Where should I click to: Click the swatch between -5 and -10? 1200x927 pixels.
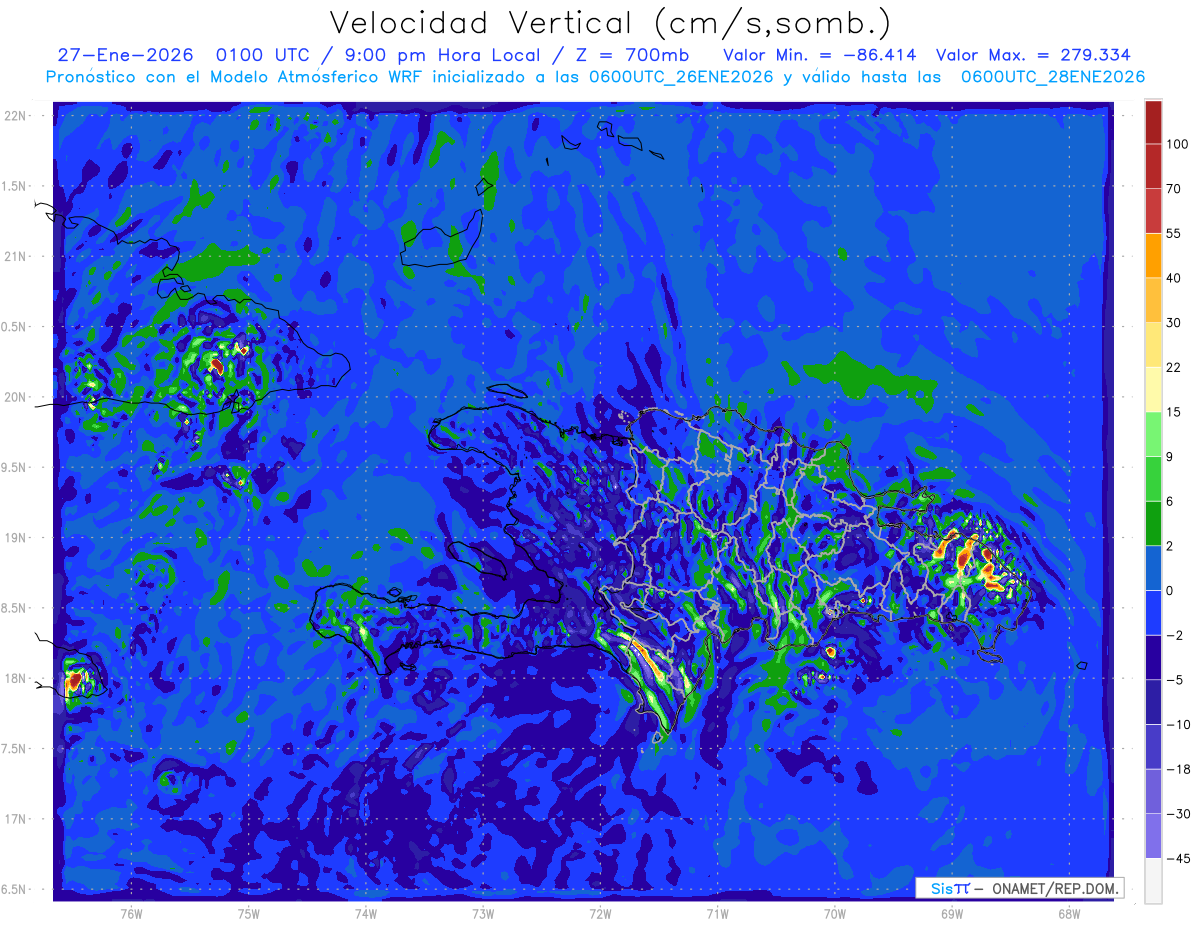click(1153, 701)
